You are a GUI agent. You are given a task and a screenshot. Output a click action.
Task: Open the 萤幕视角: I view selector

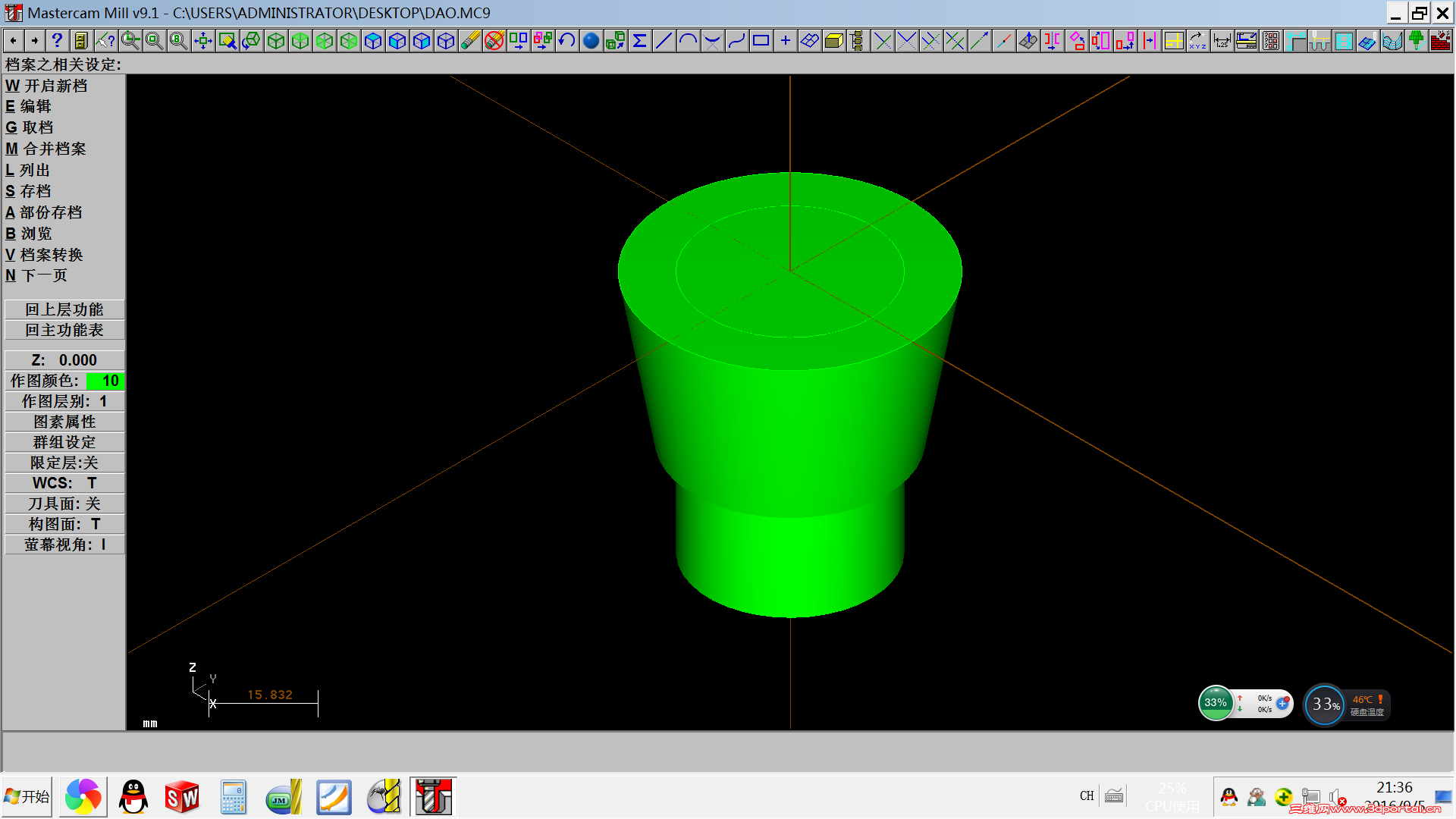click(64, 544)
